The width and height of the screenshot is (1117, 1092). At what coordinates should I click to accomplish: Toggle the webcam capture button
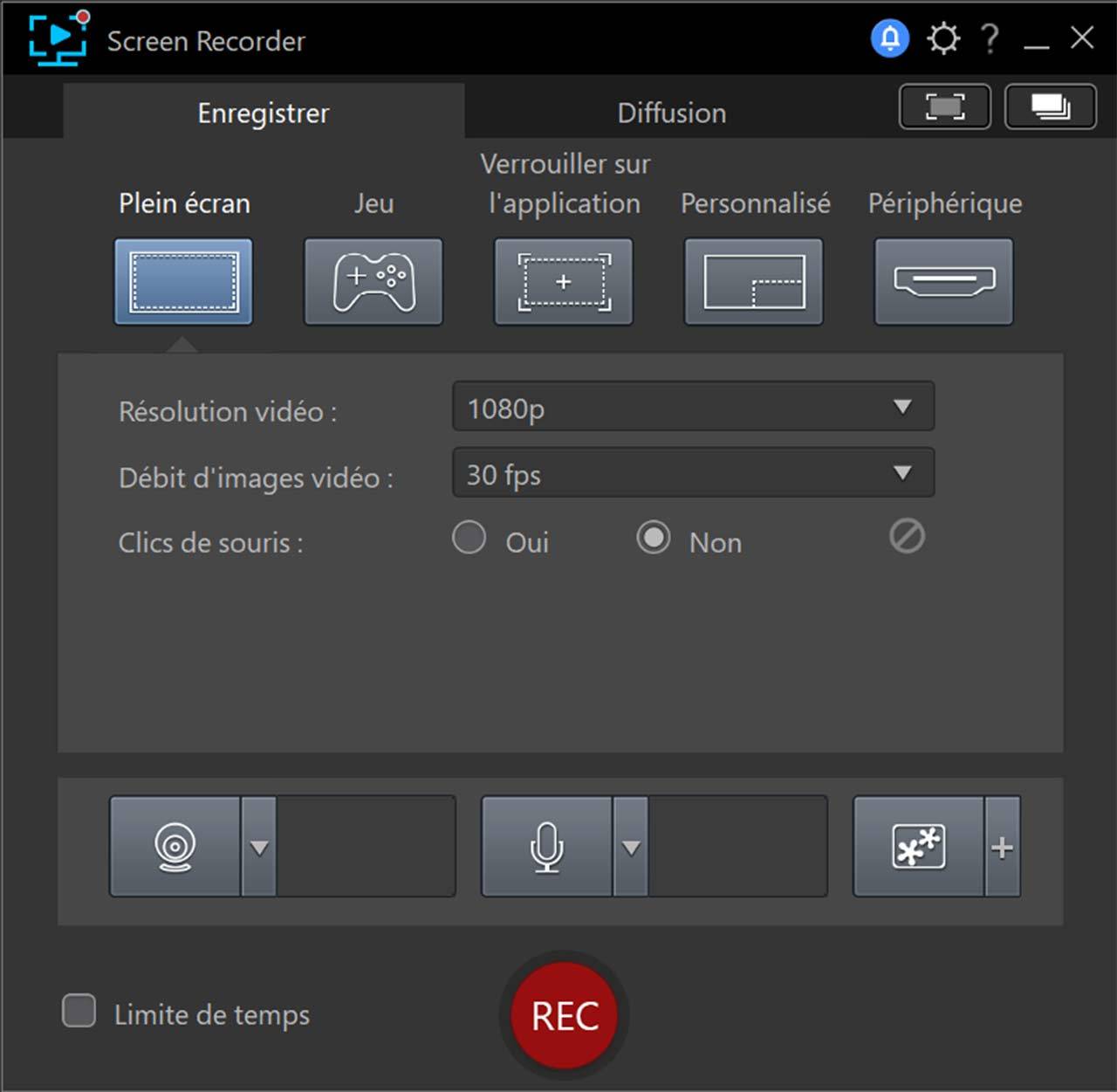(175, 846)
